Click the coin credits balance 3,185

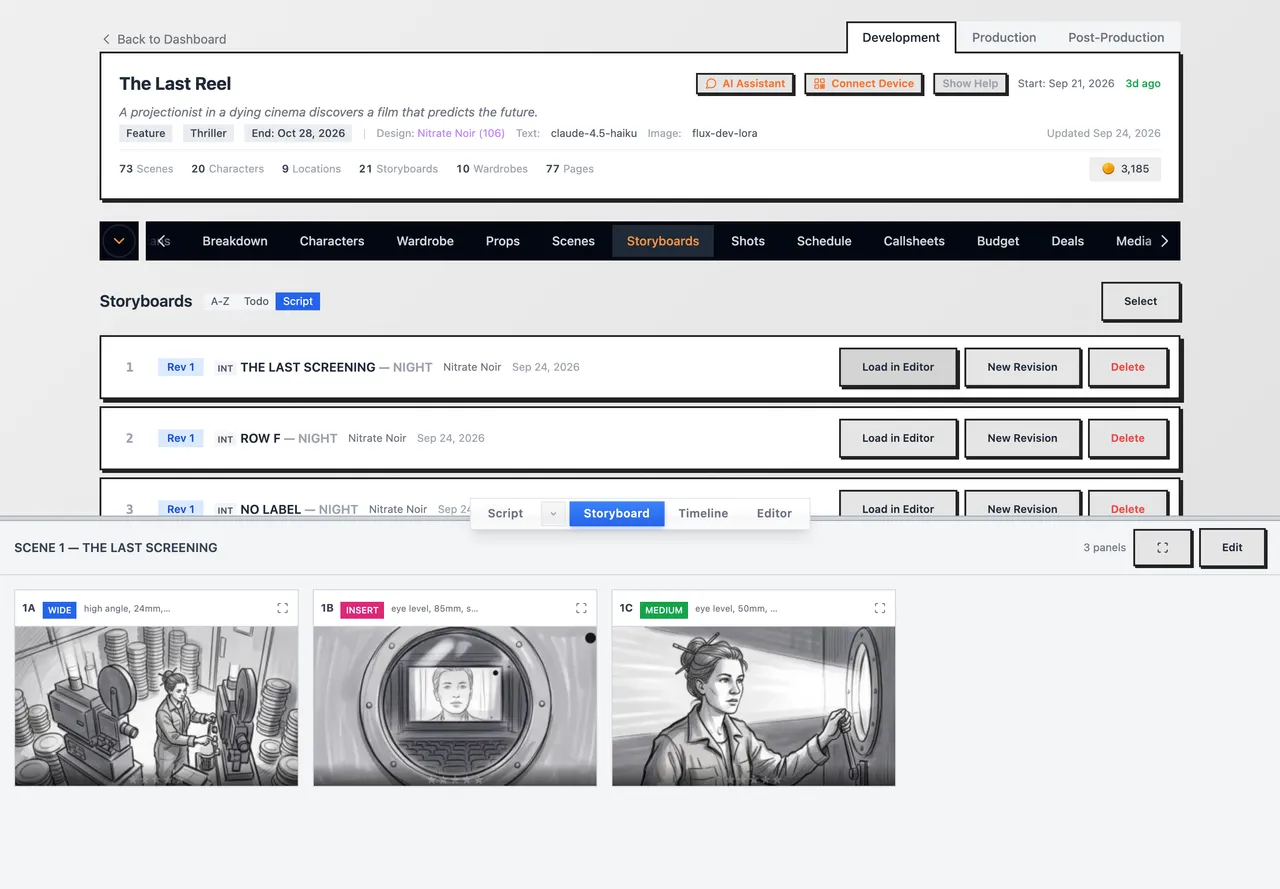pyautogui.click(x=1125, y=169)
